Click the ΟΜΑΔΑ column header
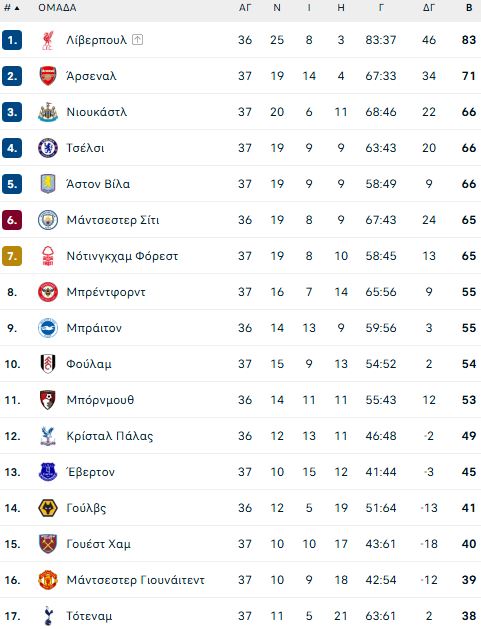The image size is (481, 629). pos(57,8)
